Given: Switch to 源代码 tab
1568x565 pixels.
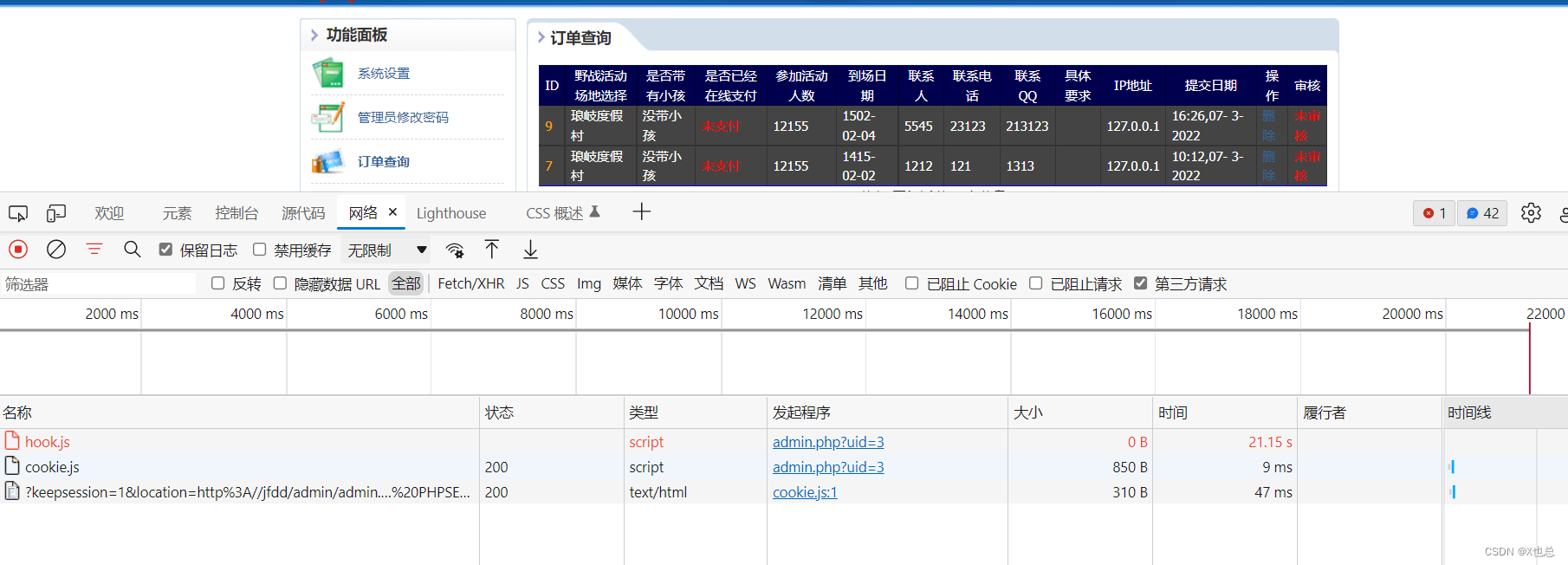Looking at the screenshot, I should coord(303,213).
